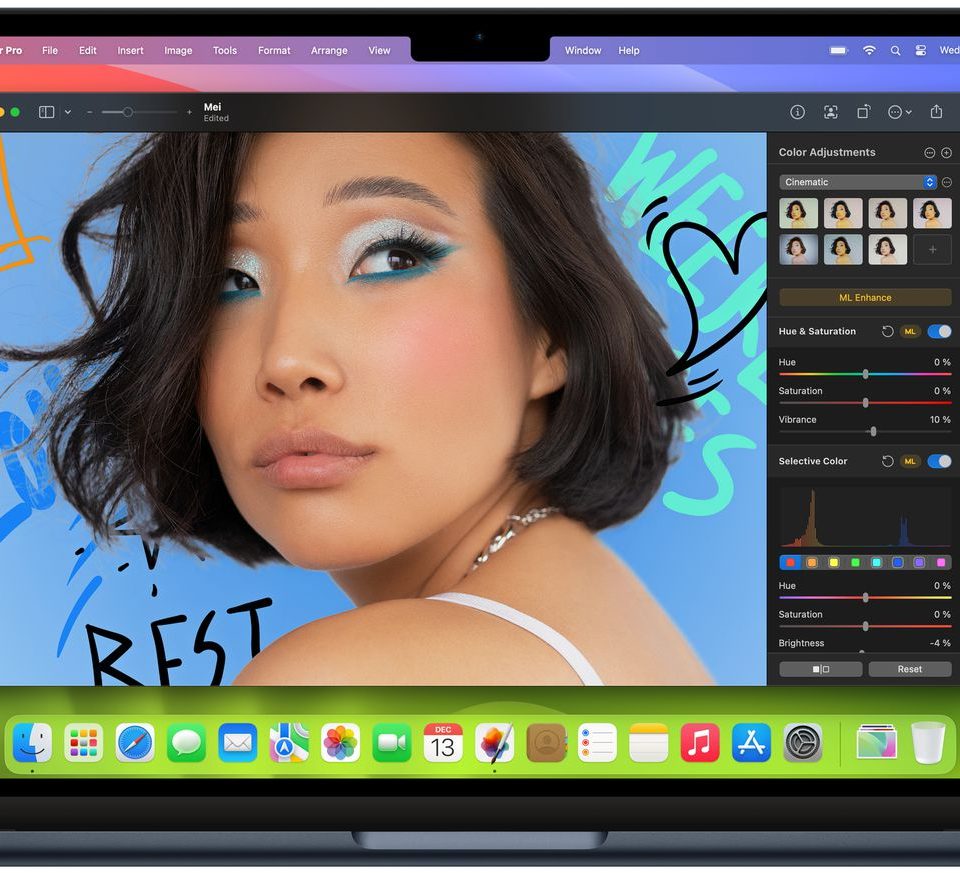Image resolution: width=960 pixels, height=873 pixels.
Task: Select the red range in Selective Color
Action: click(x=790, y=563)
